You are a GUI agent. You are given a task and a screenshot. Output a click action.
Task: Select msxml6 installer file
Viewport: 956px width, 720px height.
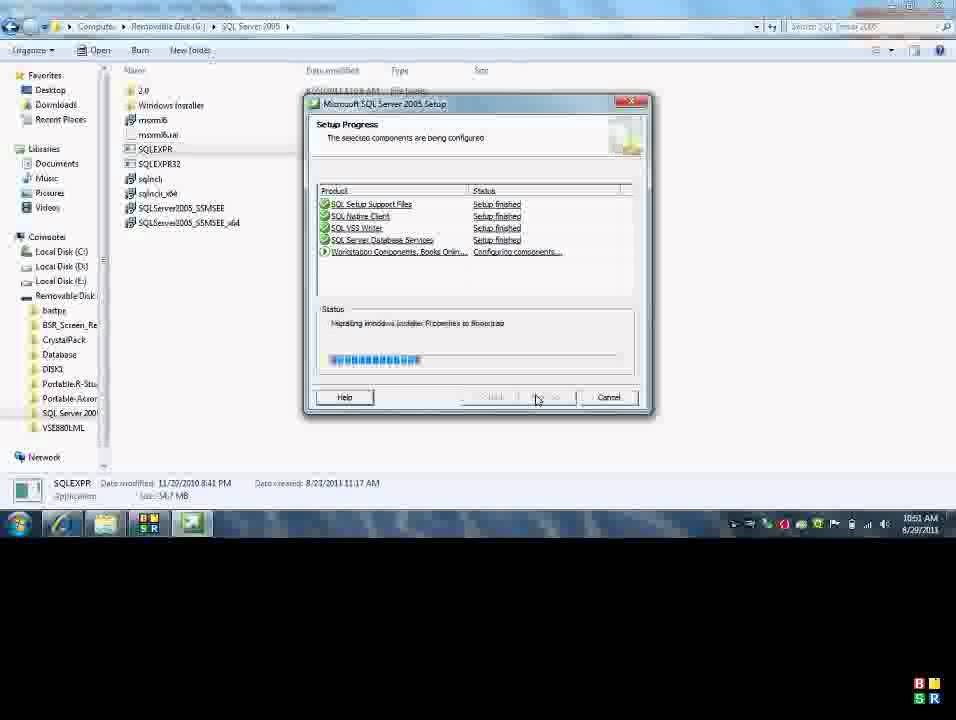click(152, 120)
